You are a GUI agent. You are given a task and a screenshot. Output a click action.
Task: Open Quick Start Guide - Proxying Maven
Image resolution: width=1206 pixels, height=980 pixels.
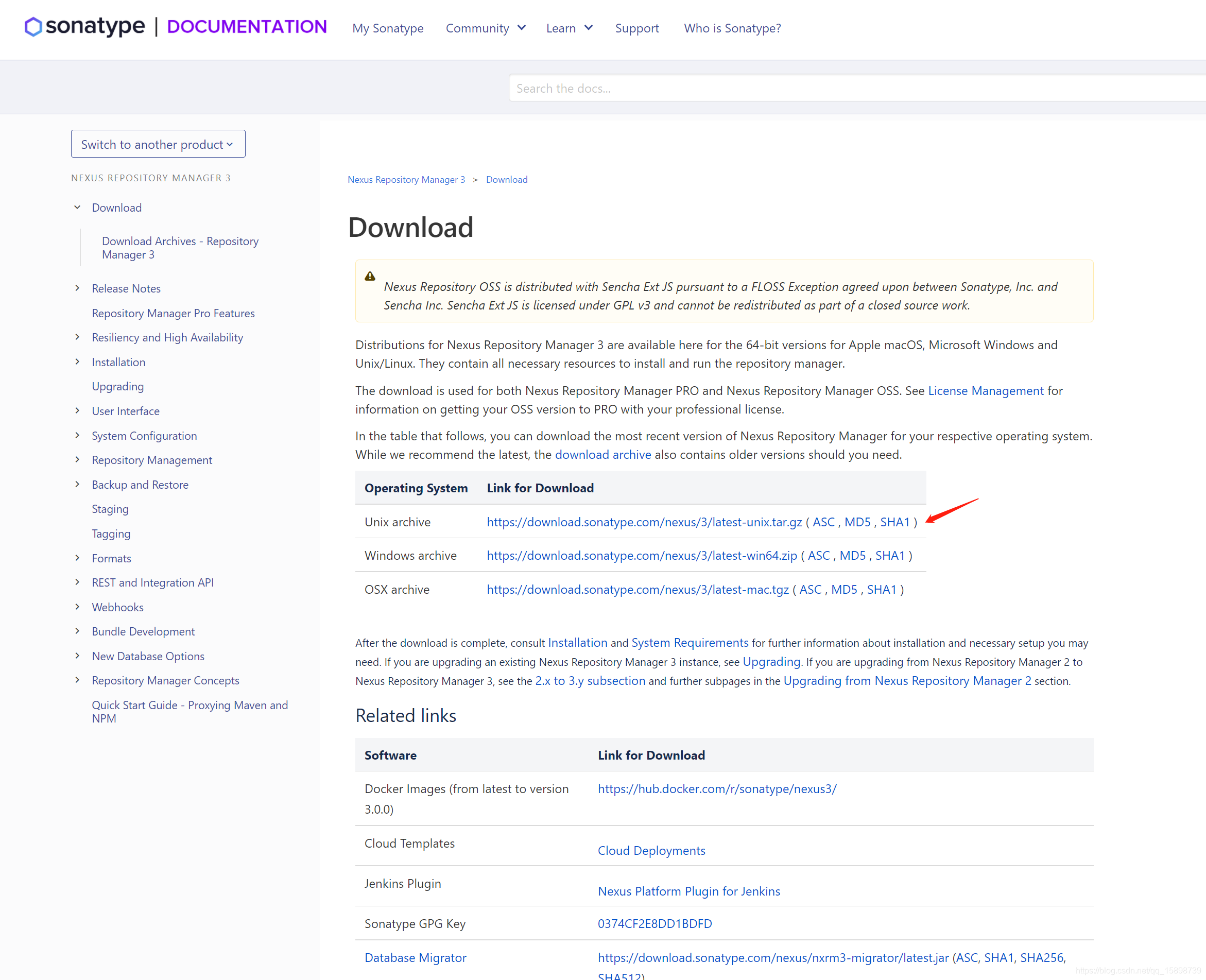(x=189, y=711)
